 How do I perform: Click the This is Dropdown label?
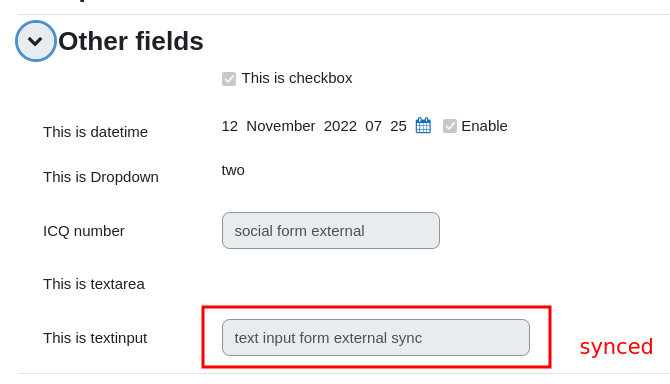[x=101, y=177]
